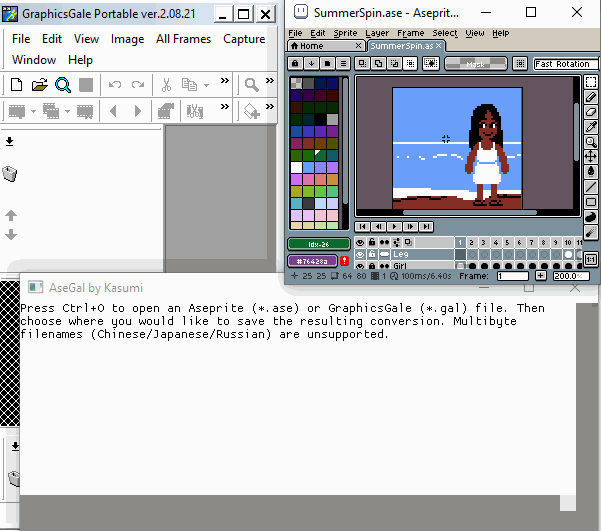This screenshot has width=601, height=531.
Task: Open GraphicsGale All Frames menu
Action: point(183,39)
